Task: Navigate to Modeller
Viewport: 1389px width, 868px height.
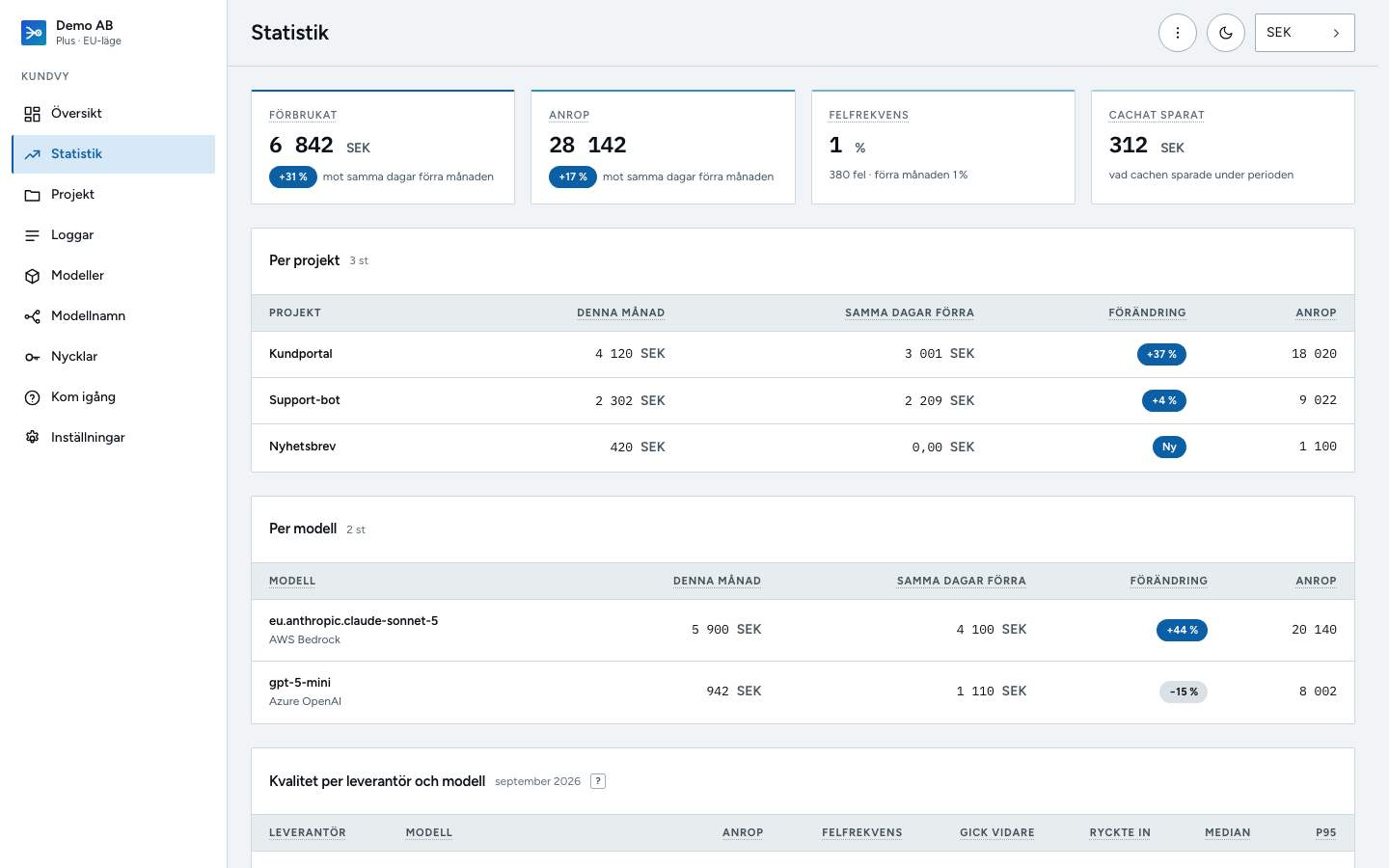Action: (x=114, y=276)
